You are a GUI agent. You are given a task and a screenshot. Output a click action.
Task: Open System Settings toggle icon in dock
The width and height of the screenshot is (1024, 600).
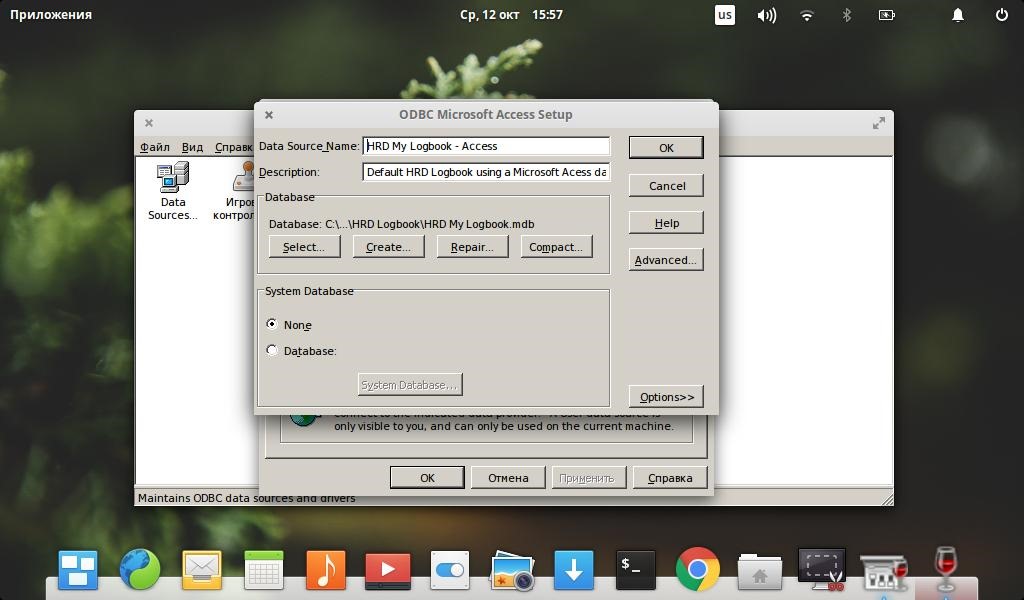point(449,569)
